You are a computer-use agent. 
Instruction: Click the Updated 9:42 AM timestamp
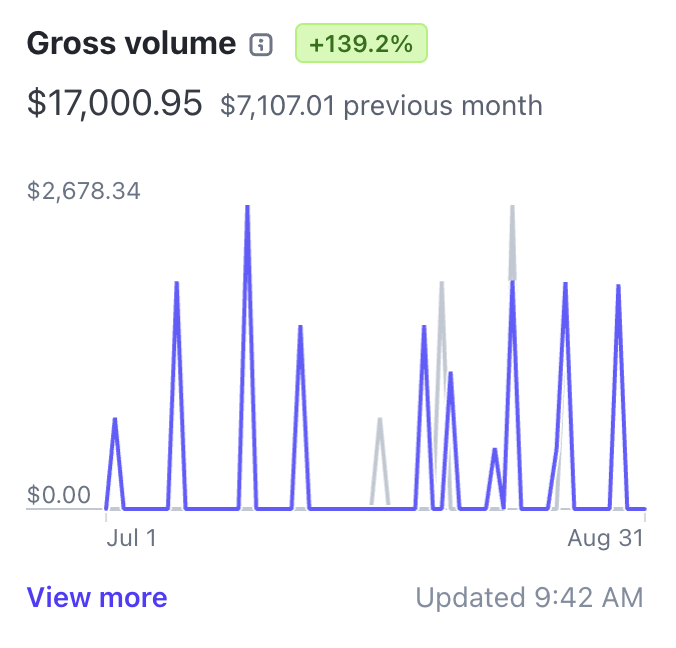pos(530,598)
